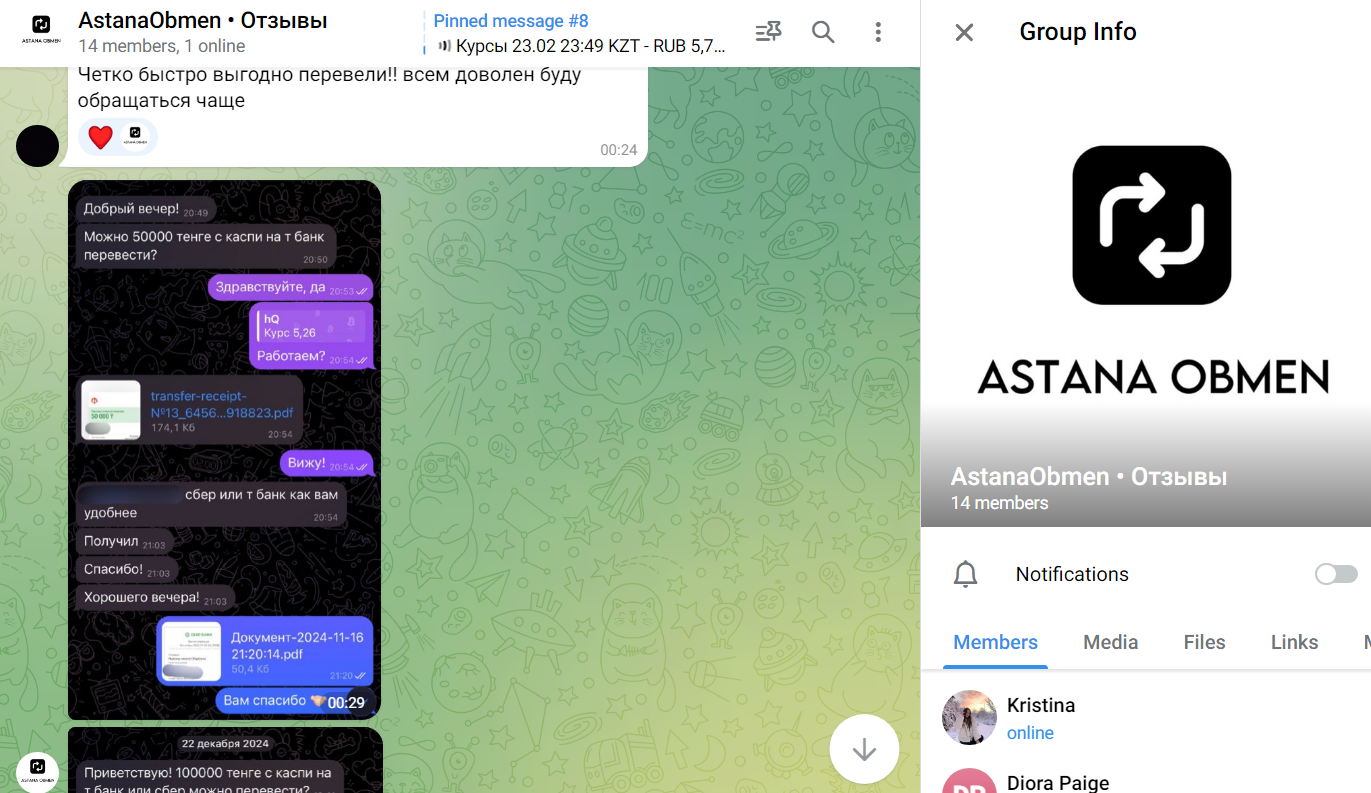Viewport: 1371px width, 793px height.
Task: Click the Group Info heading
Action: (1078, 32)
